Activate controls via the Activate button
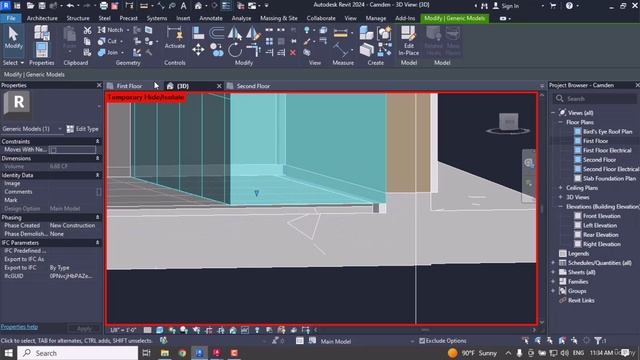 175,38
